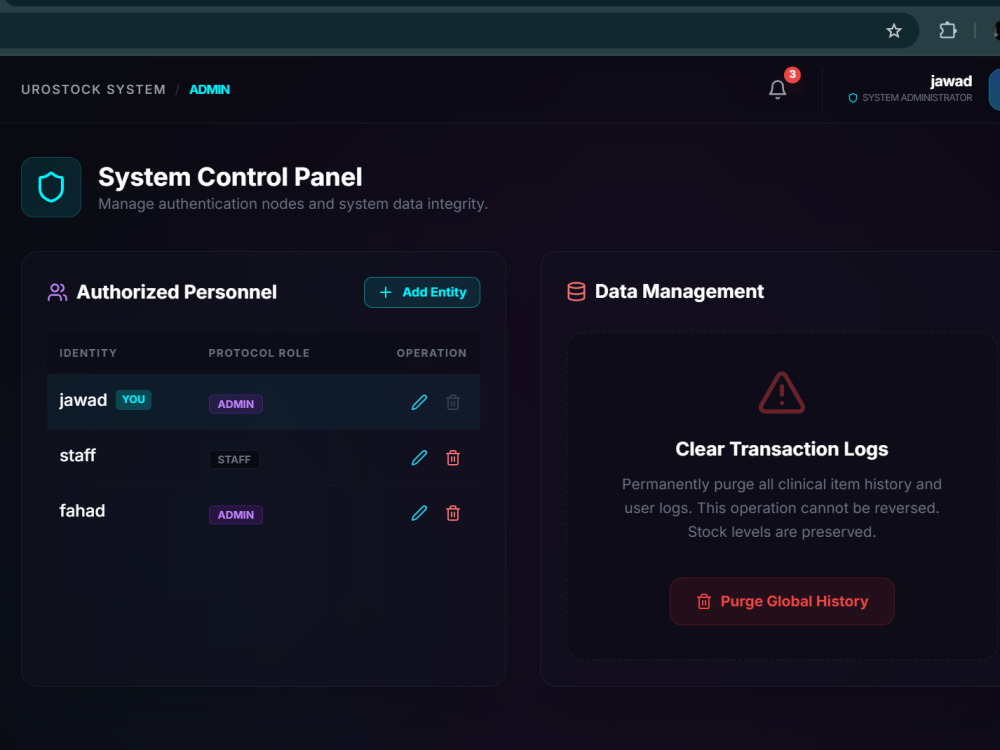
Task: Bookmark this page with the star icon
Action: click(x=893, y=31)
